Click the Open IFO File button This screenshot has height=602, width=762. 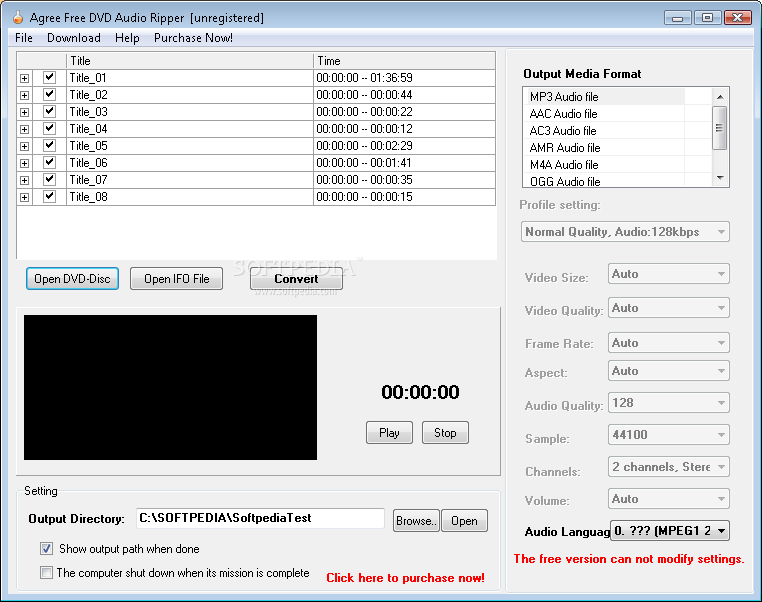(176, 278)
